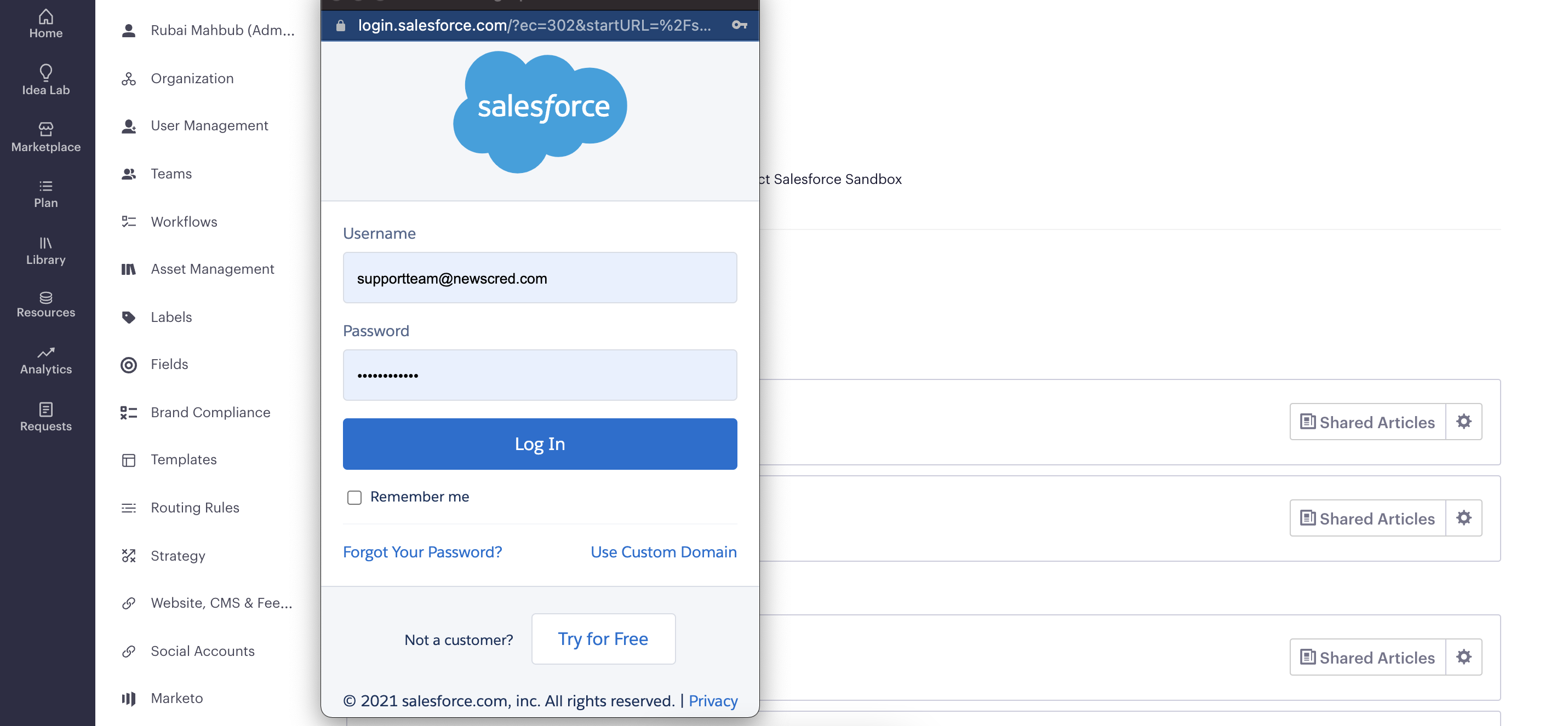Click the saved password key icon
The image size is (1568, 726).
pyautogui.click(x=739, y=25)
